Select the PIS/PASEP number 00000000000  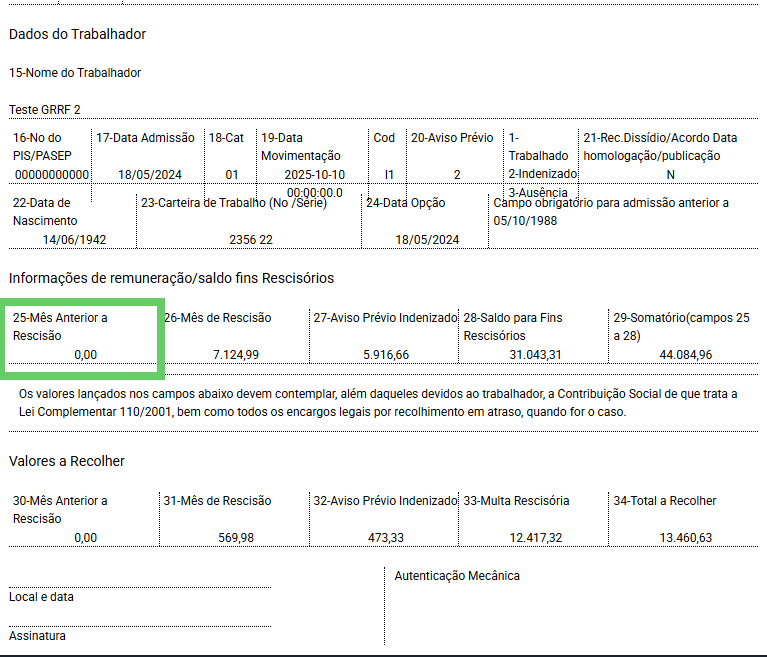[52, 175]
